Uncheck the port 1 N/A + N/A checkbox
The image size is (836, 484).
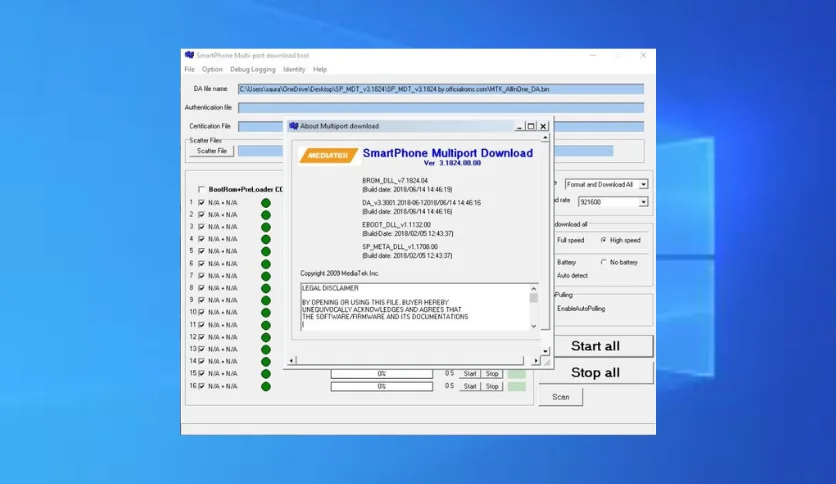pos(201,203)
